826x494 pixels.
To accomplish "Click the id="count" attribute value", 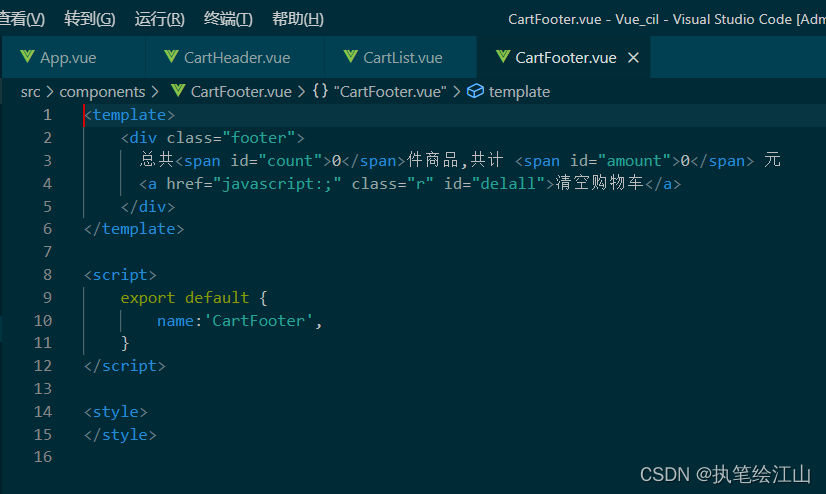I will 290,161.
